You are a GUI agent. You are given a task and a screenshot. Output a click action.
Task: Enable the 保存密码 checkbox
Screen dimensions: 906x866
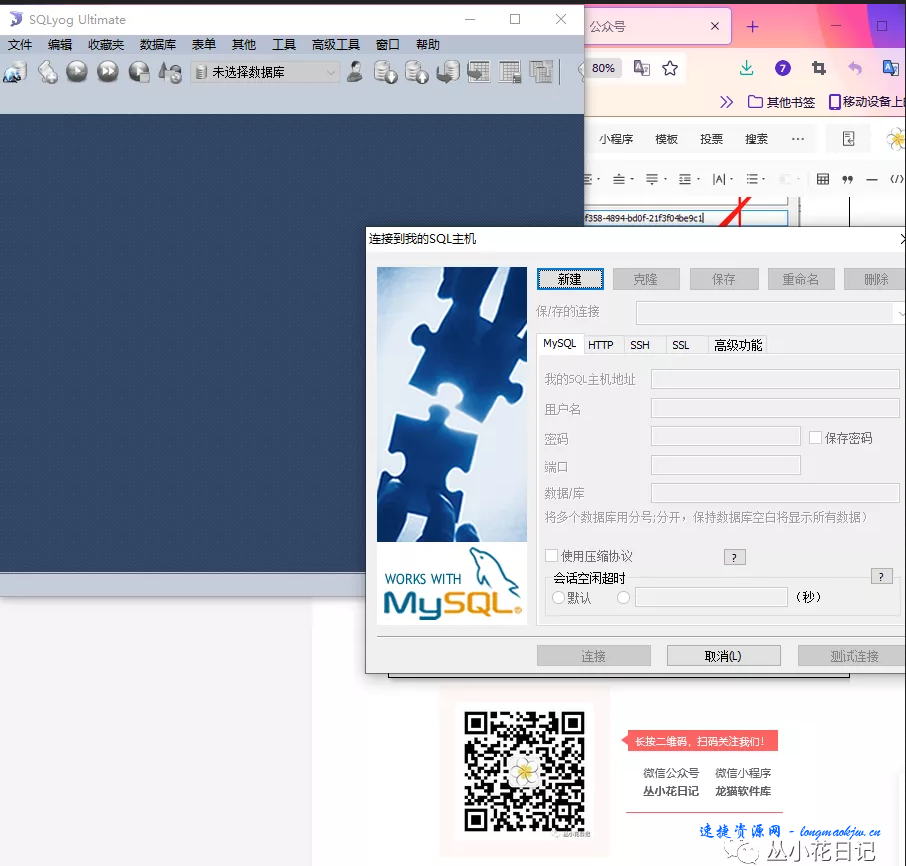pyautogui.click(x=815, y=437)
